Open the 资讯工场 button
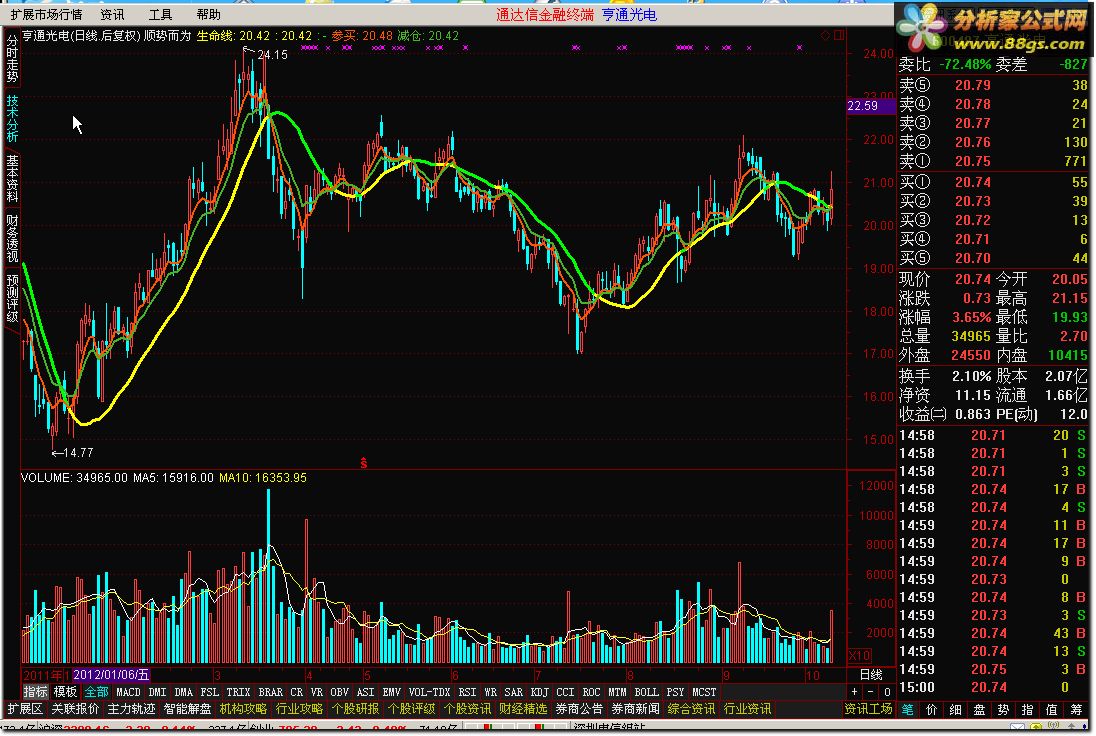 pos(868,709)
